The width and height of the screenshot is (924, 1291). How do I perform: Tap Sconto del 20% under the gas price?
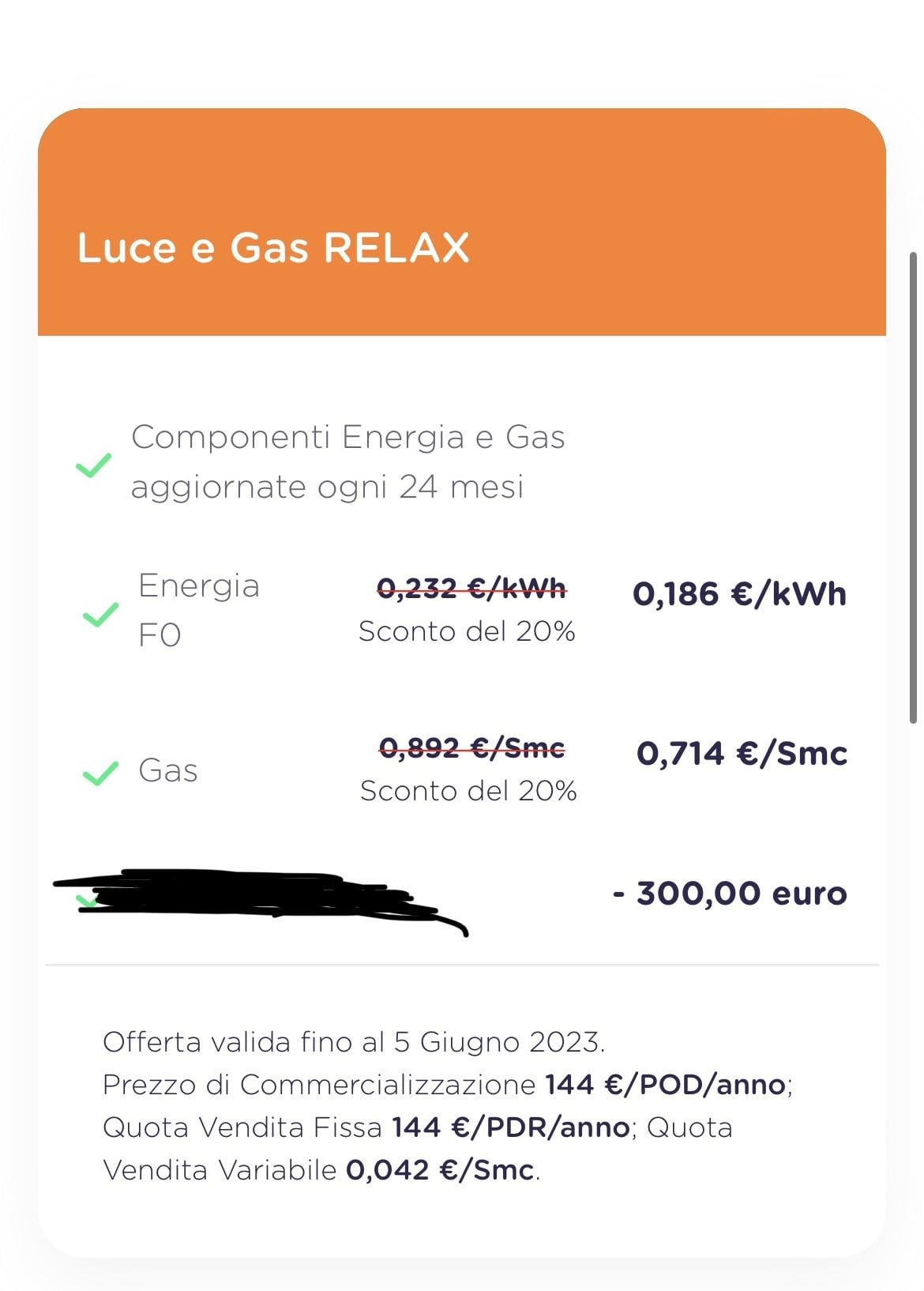[x=468, y=791]
